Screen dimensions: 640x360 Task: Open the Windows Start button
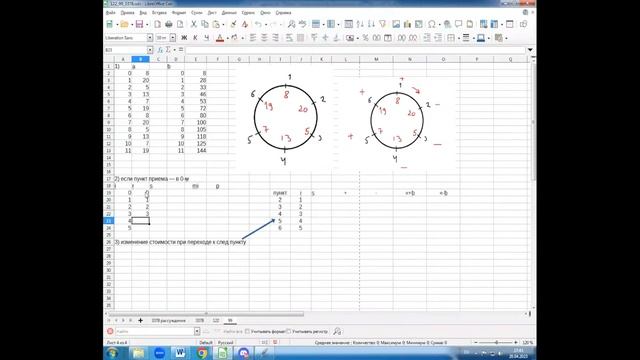113,353
